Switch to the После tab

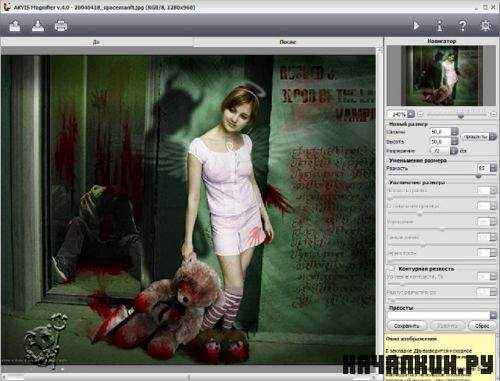(288, 42)
